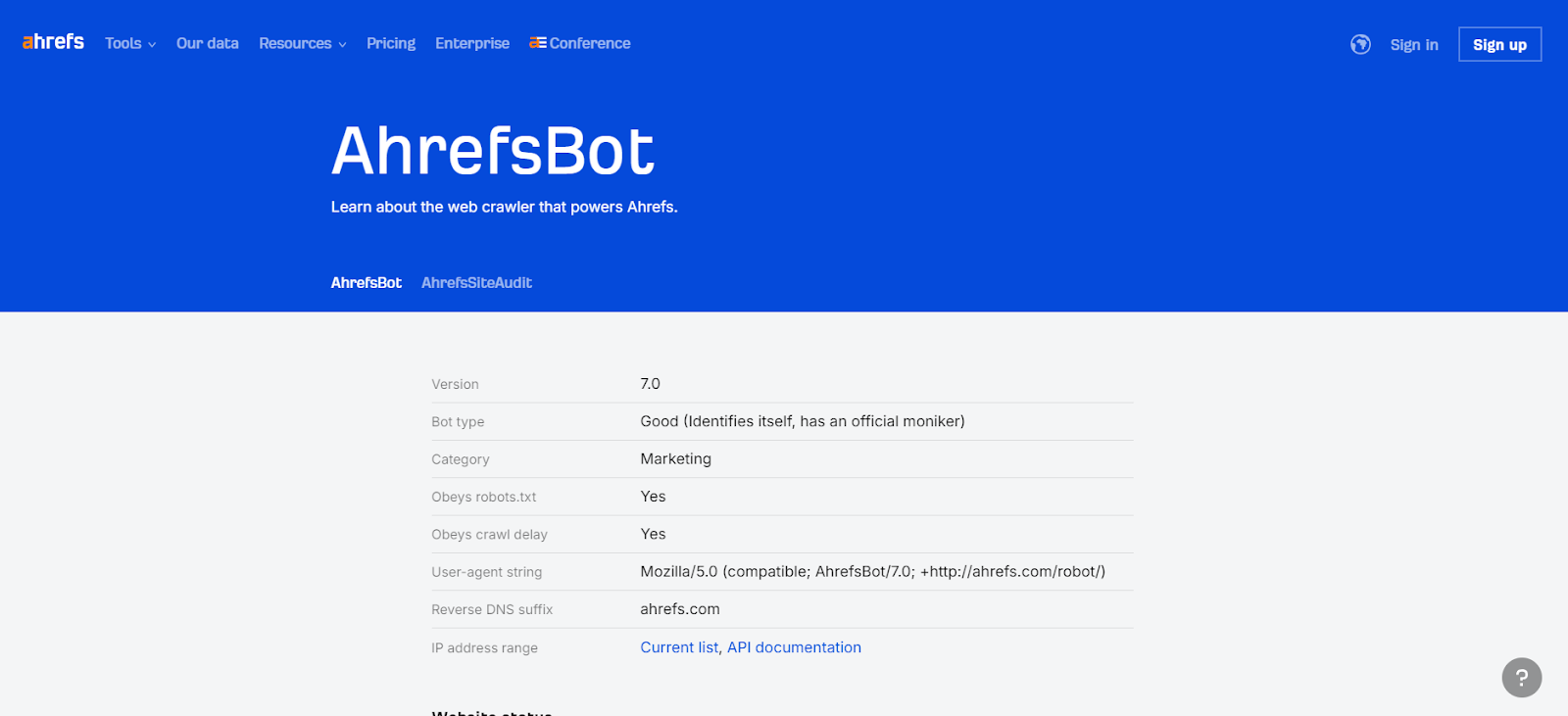The width and height of the screenshot is (1568, 716).
Task: Click the ahrefs.com DNS suffix value
Action: 680,609
